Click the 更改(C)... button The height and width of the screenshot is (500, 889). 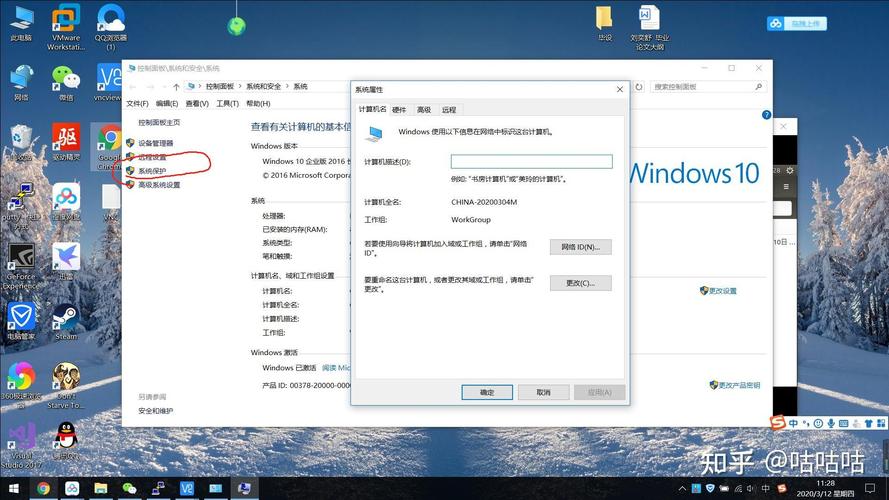[x=581, y=283]
